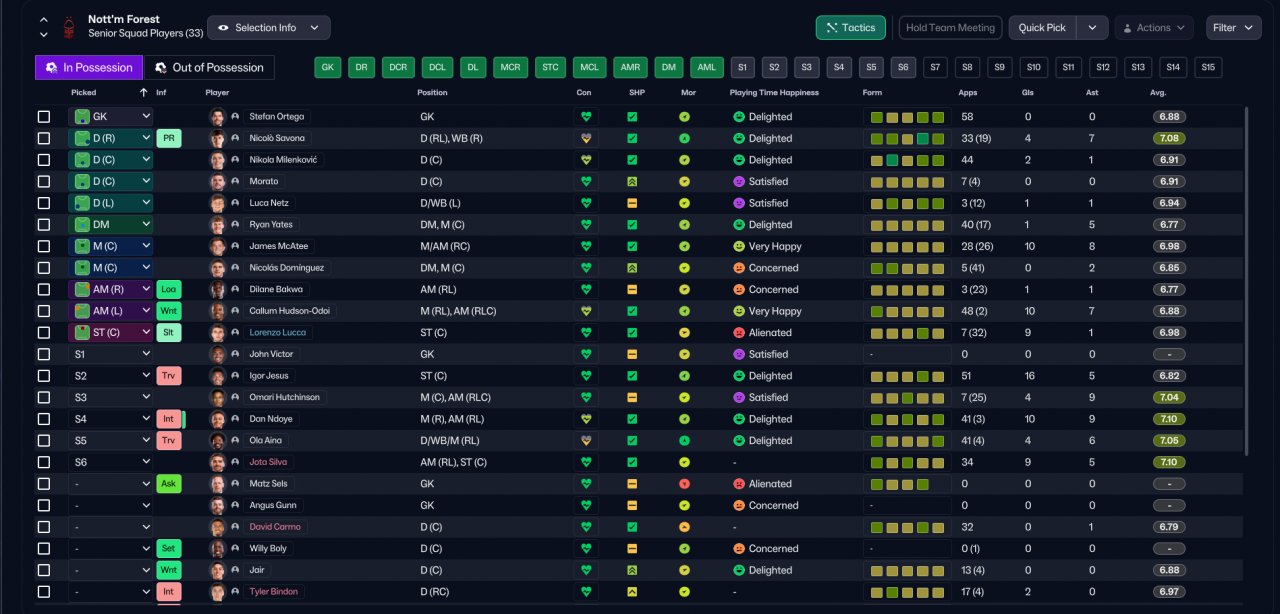Tick the checkbox for the Ryan Yates row
This screenshot has height=614, width=1280.
point(44,225)
